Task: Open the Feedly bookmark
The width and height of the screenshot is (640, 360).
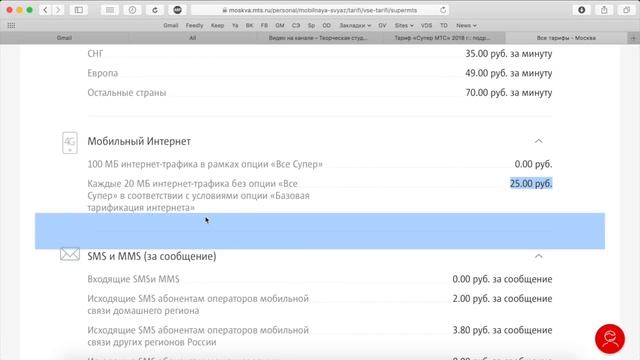Action: pyautogui.click(x=194, y=25)
